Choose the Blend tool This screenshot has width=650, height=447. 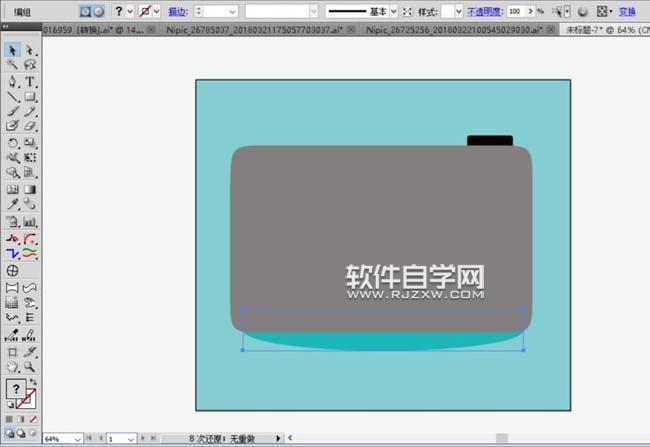(29, 204)
